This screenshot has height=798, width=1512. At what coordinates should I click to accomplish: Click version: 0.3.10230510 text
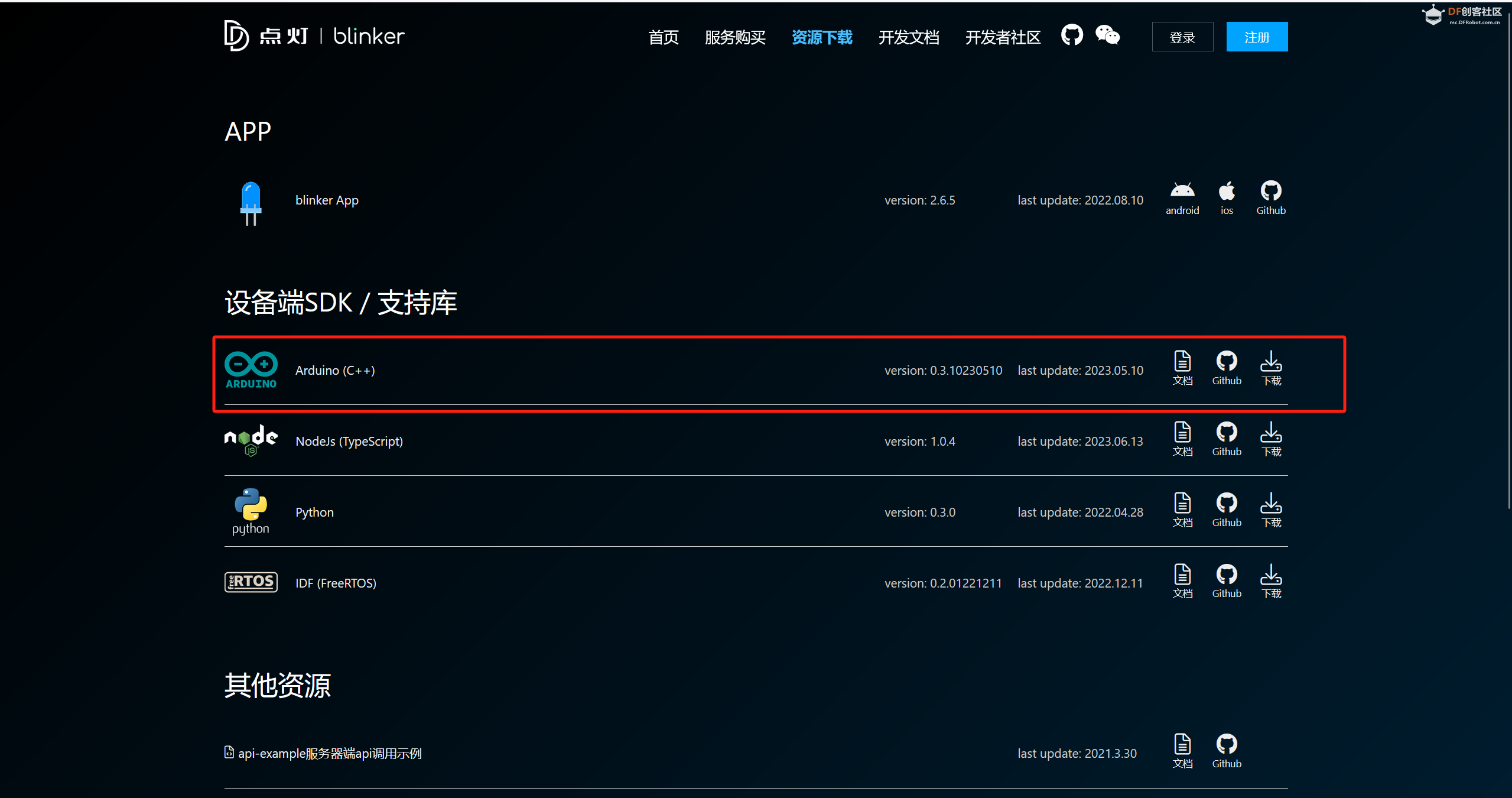tap(943, 371)
